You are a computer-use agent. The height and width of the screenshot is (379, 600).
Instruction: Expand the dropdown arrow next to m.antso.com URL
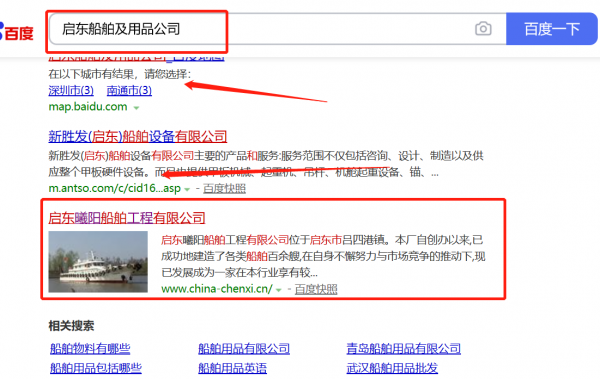pyautogui.click(x=187, y=190)
